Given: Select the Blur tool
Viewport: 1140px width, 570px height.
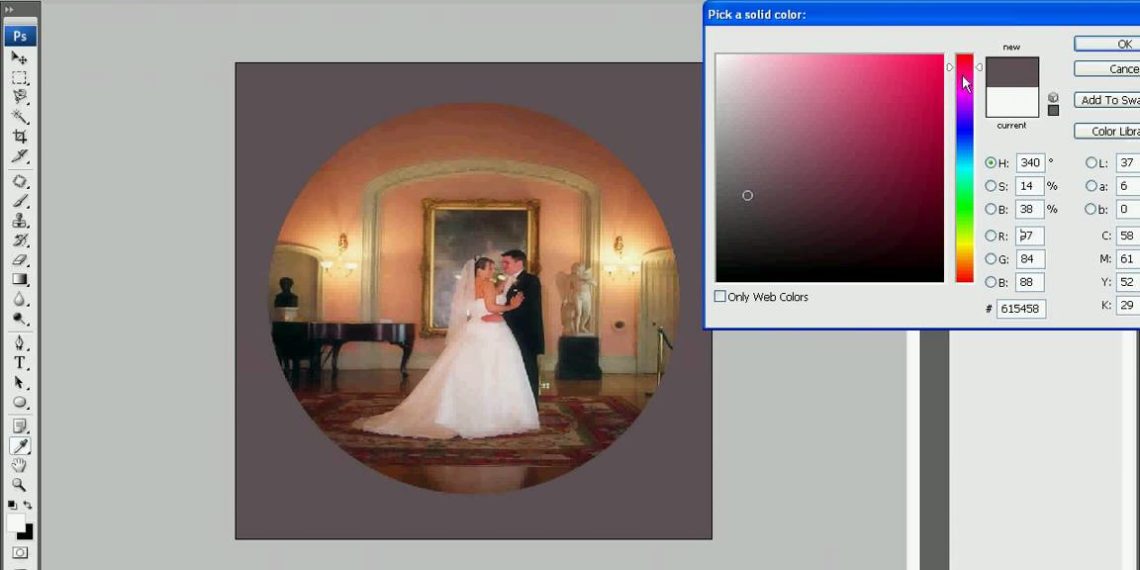Looking at the screenshot, I should point(20,299).
